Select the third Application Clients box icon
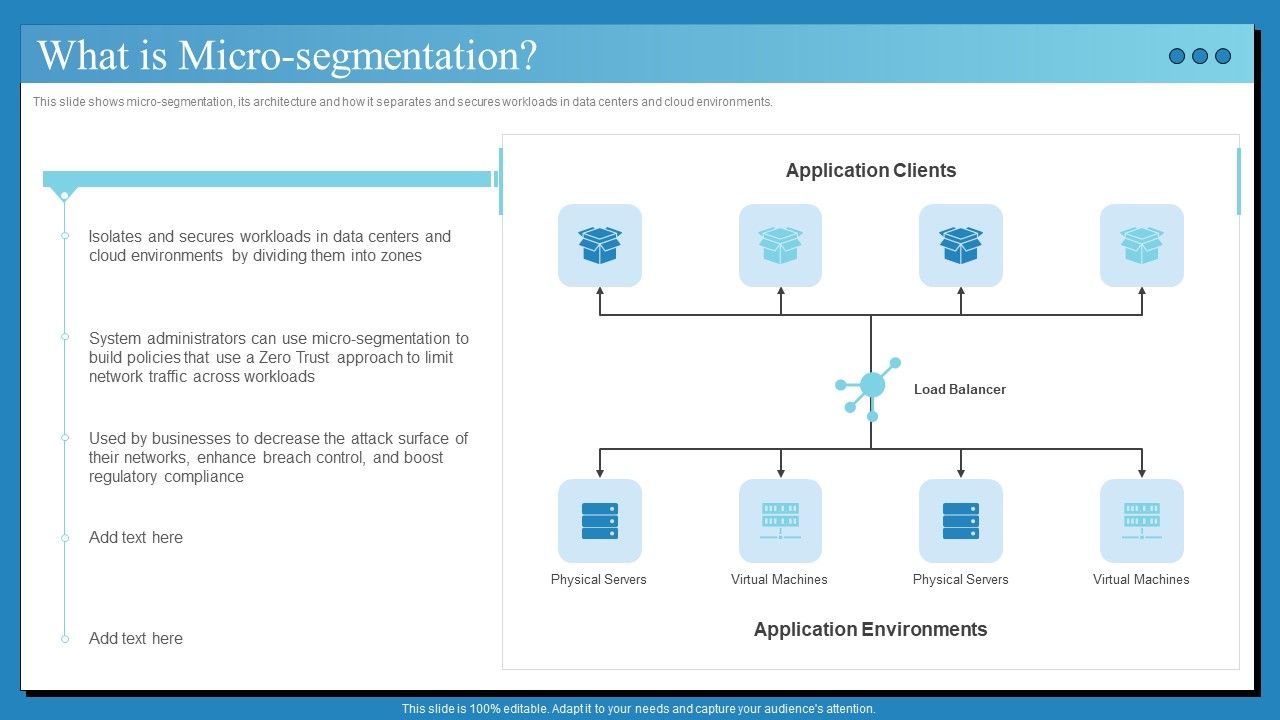The image size is (1280, 720). (x=961, y=245)
